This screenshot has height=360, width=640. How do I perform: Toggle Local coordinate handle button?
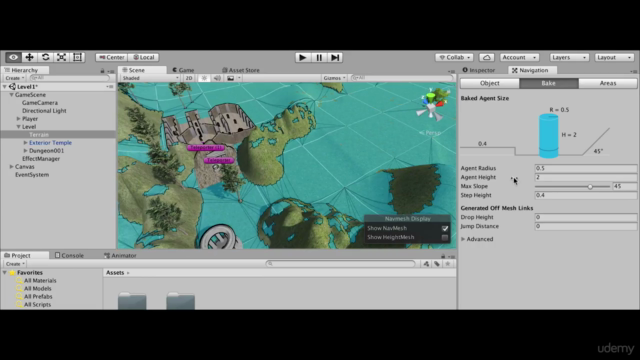pos(144,58)
